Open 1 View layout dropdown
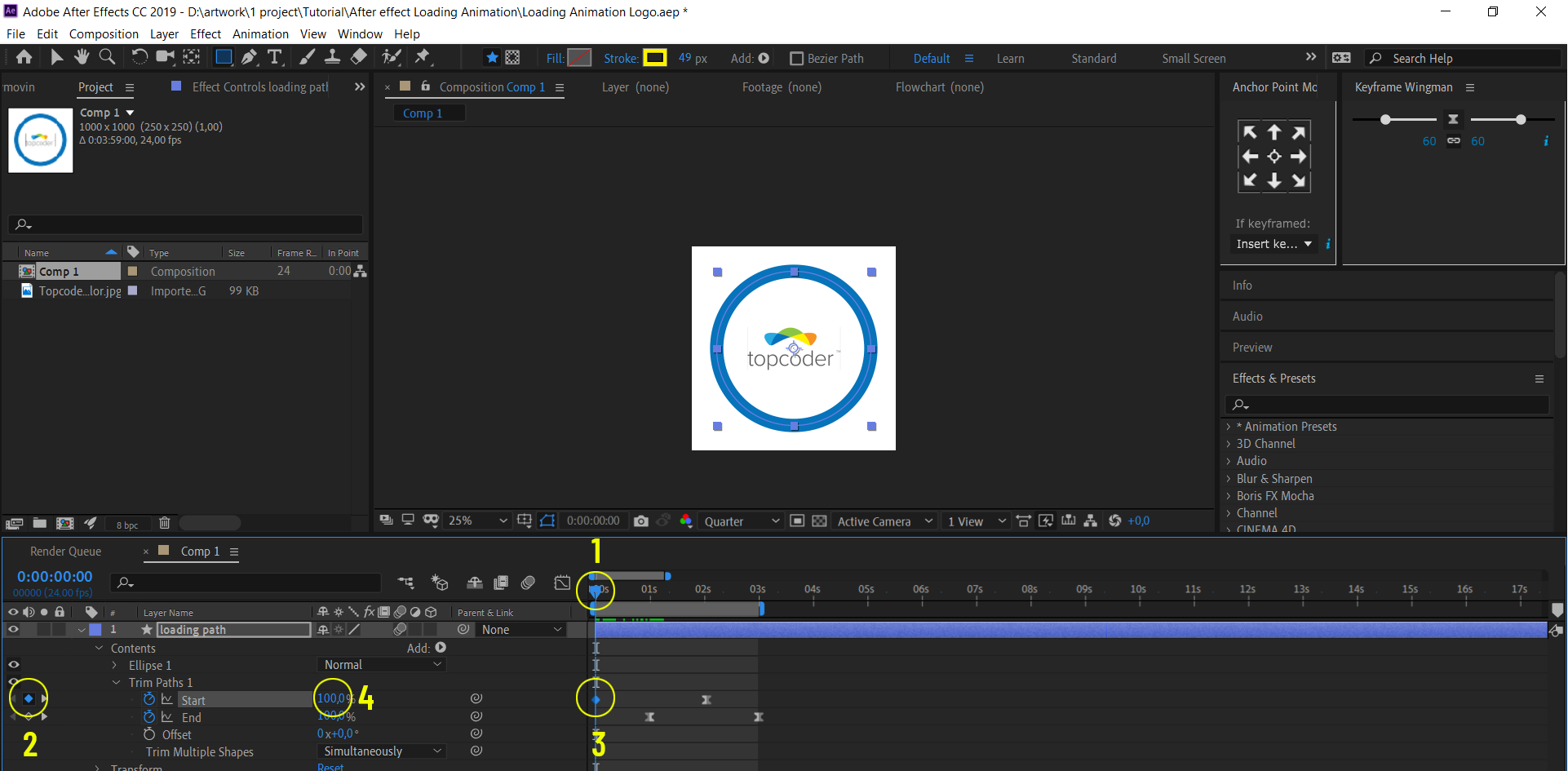This screenshot has height=771, width=1568. coord(977,521)
